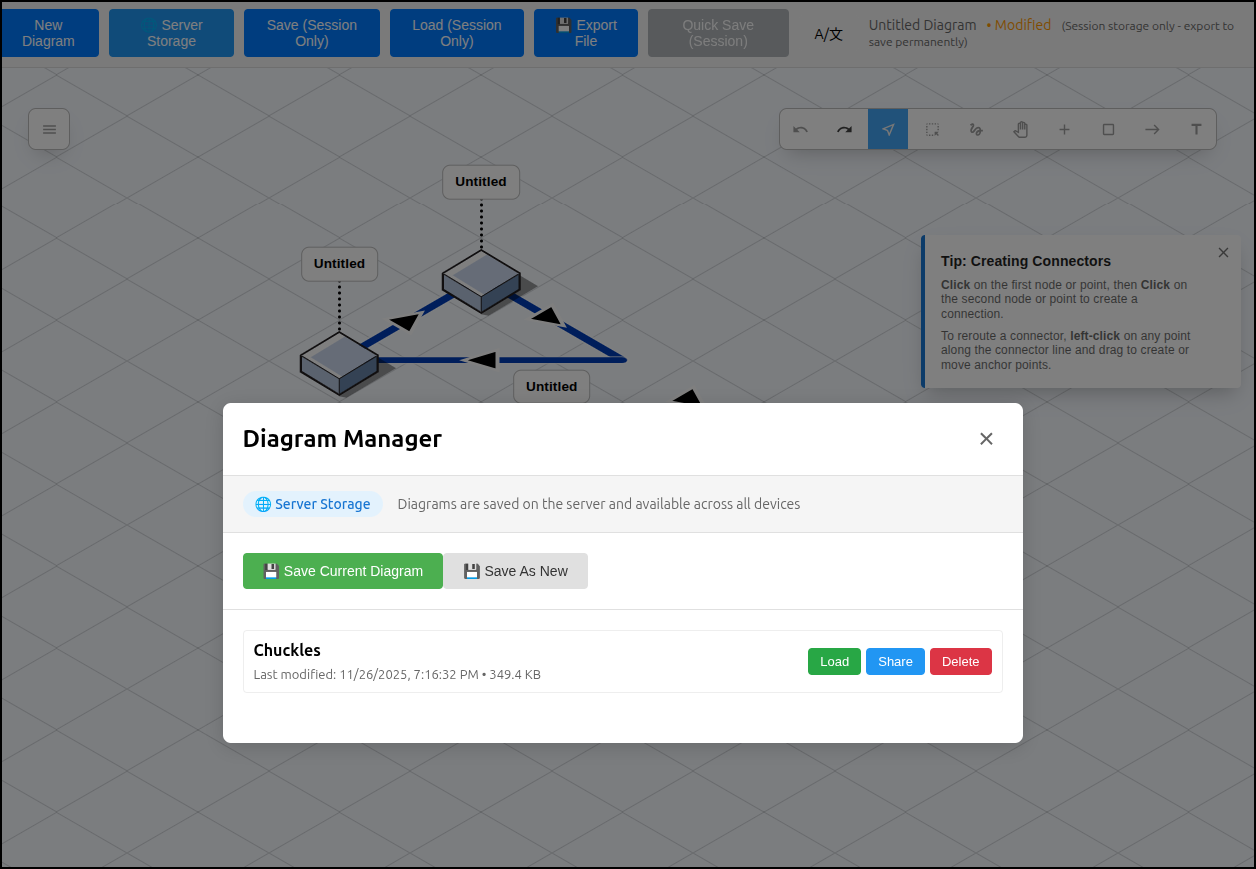Click the redo arrow in toolbar

point(844,130)
